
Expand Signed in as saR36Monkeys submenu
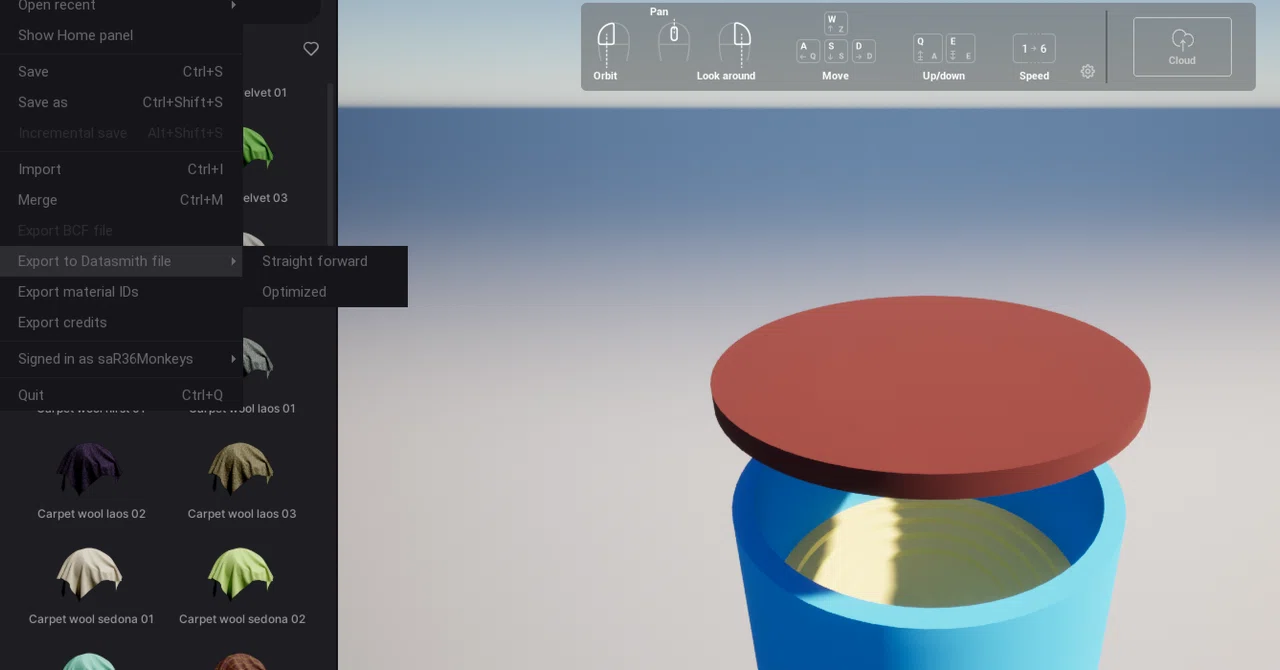point(121,359)
